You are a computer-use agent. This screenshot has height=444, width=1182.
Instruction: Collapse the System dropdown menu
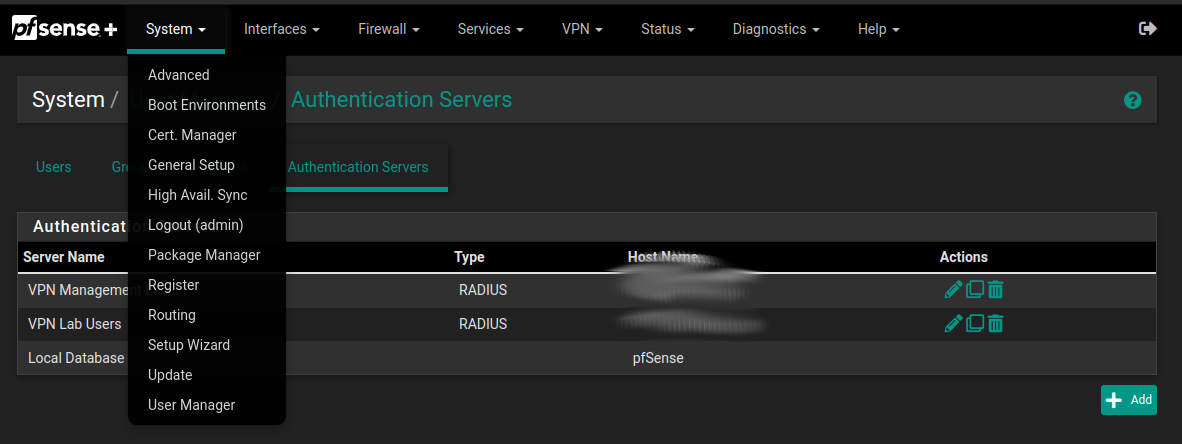pyautogui.click(x=176, y=29)
